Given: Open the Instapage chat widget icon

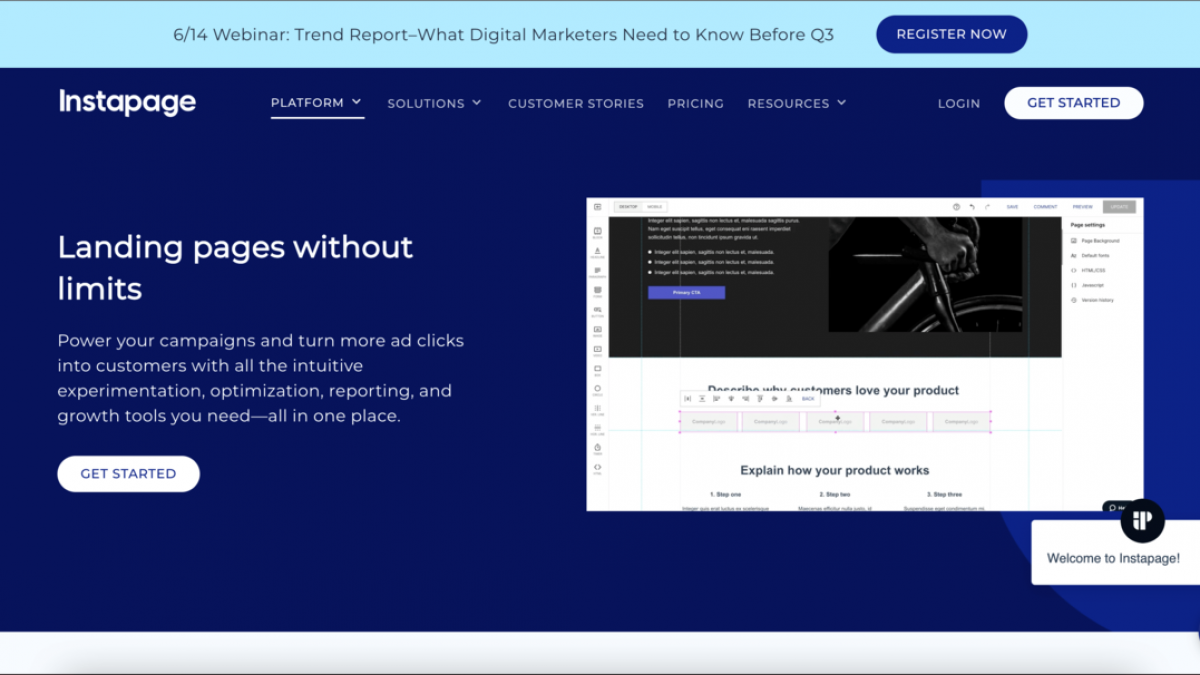Looking at the screenshot, I should (1142, 520).
